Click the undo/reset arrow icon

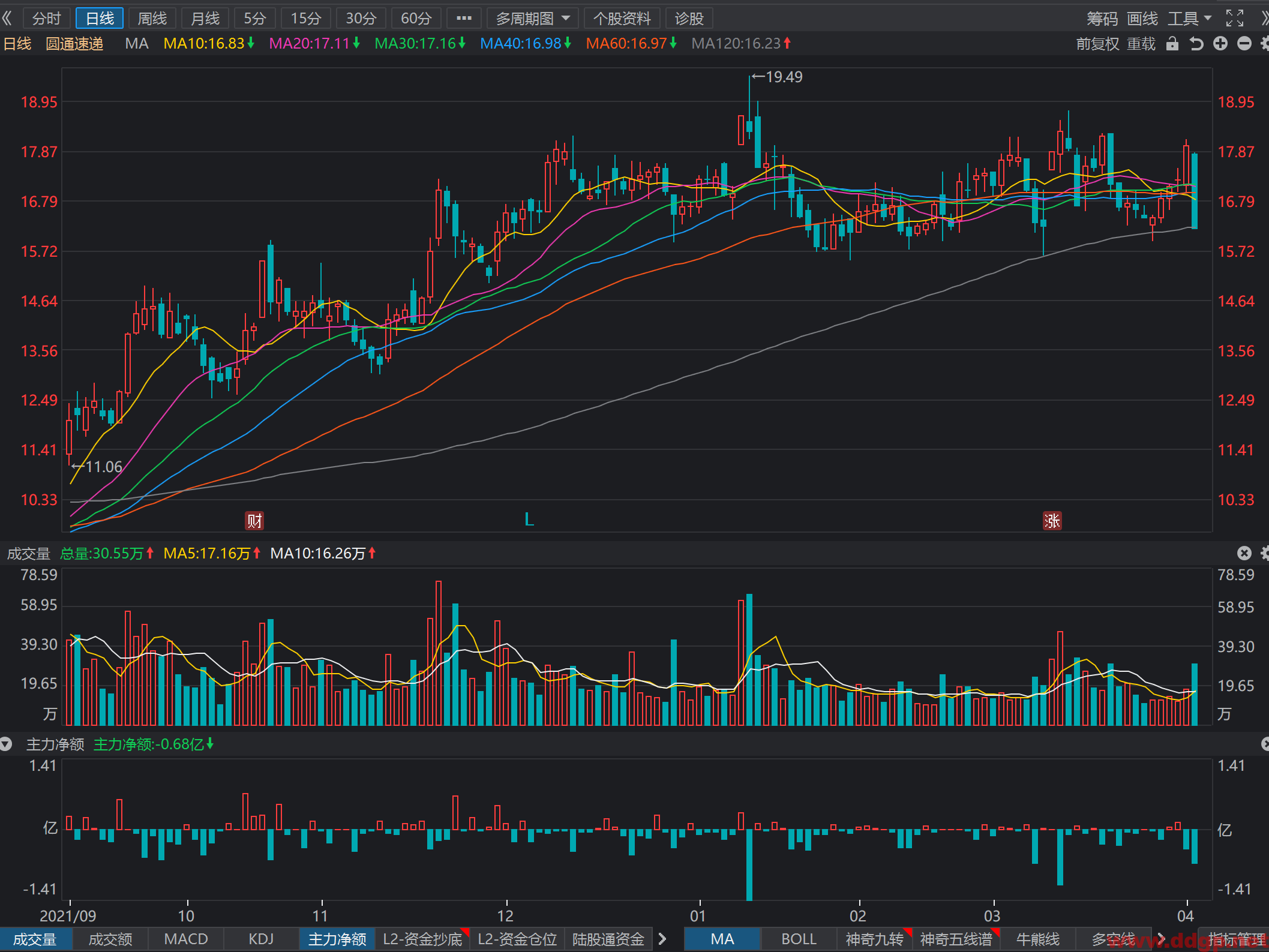point(1196,44)
